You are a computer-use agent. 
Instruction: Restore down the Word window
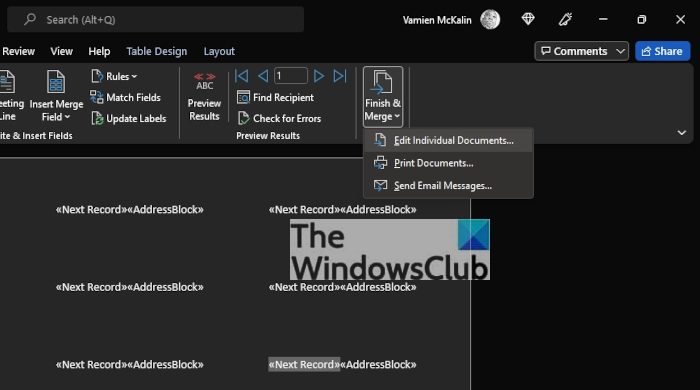click(x=642, y=20)
